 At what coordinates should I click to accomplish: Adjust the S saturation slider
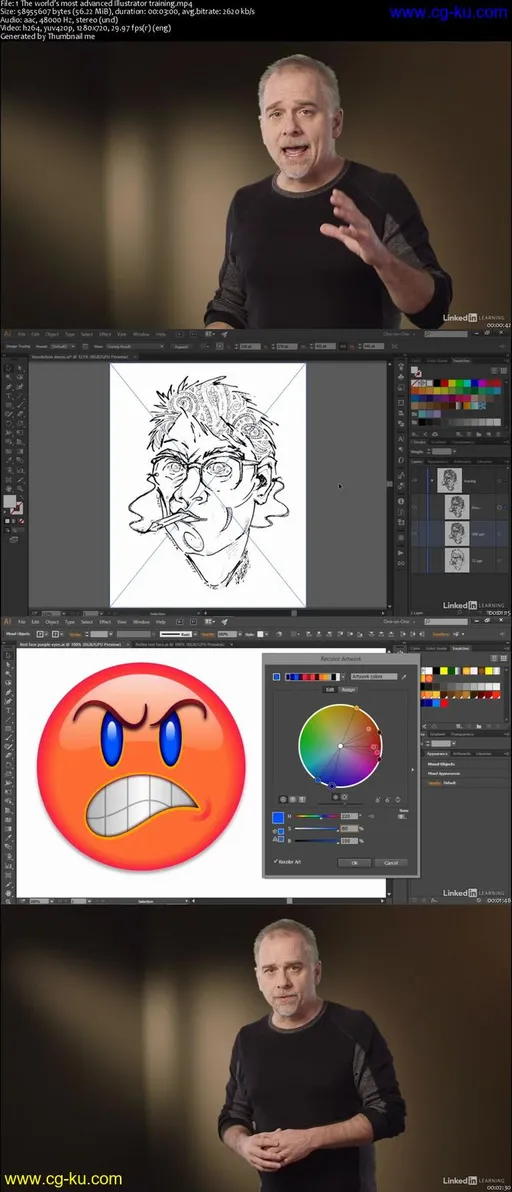click(x=317, y=829)
